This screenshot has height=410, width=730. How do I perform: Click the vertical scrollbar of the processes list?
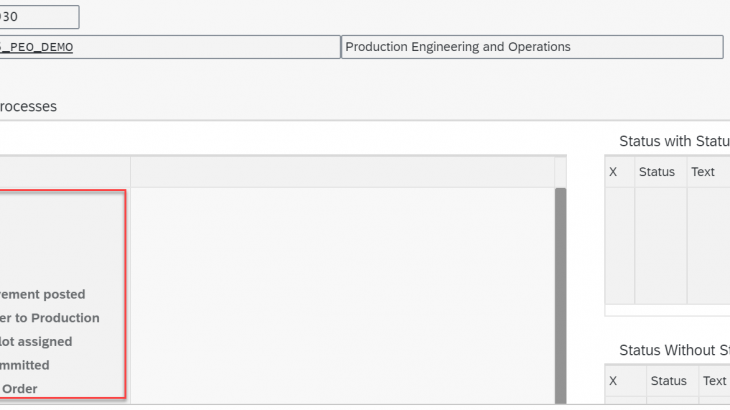click(x=561, y=296)
